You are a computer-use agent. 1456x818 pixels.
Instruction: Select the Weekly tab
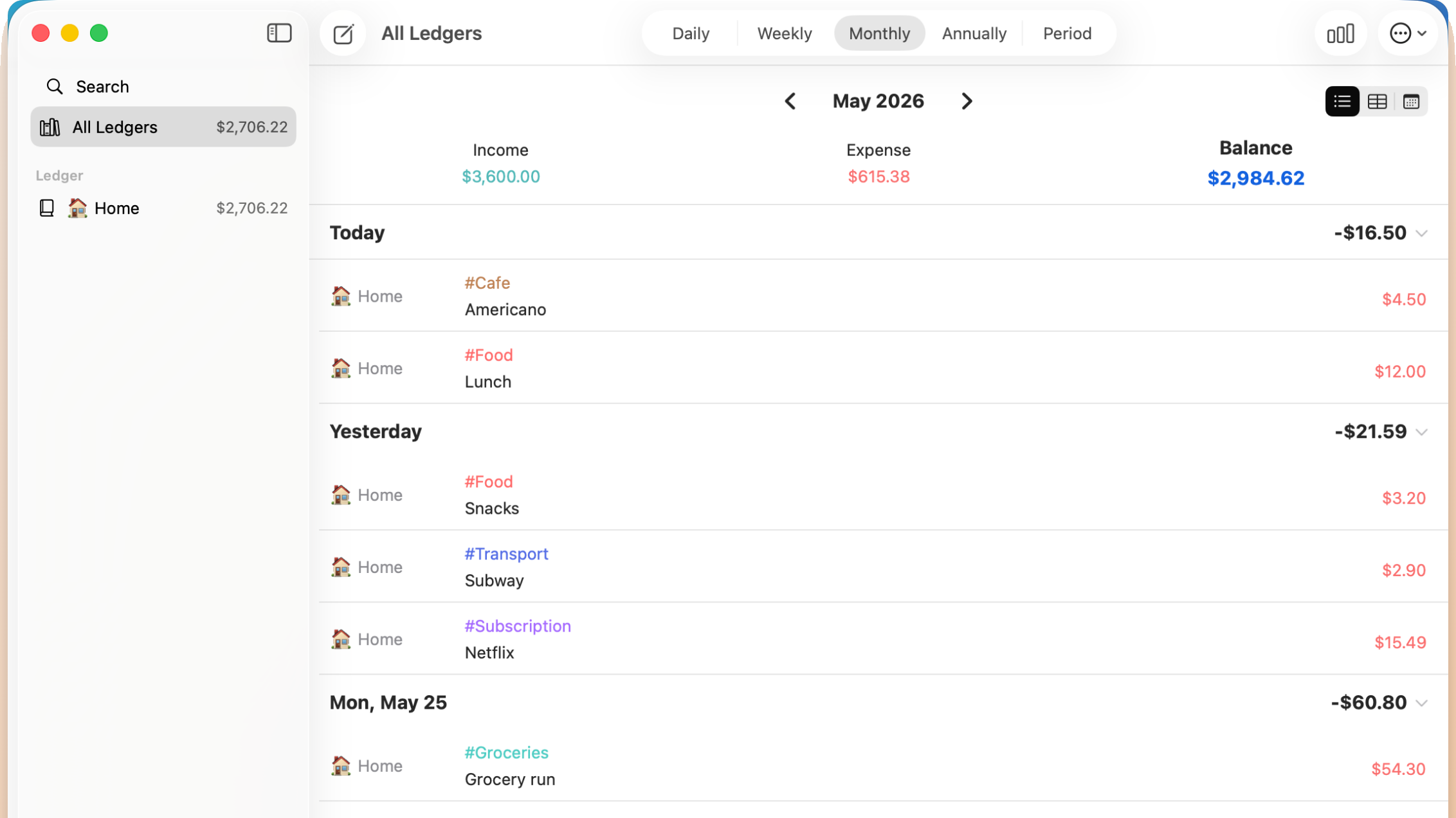tap(784, 33)
